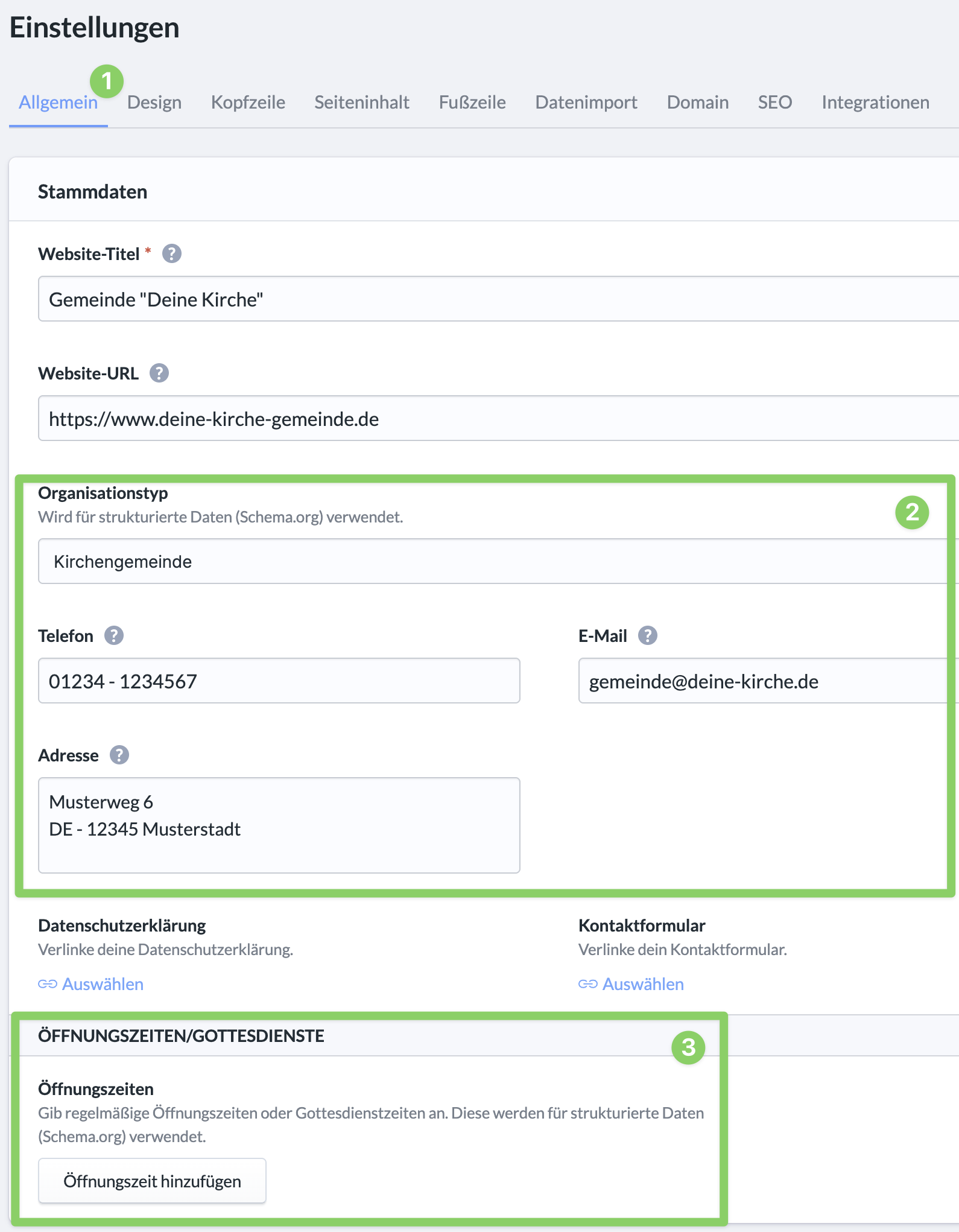Go to the Integrationen tab

click(875, 103)
